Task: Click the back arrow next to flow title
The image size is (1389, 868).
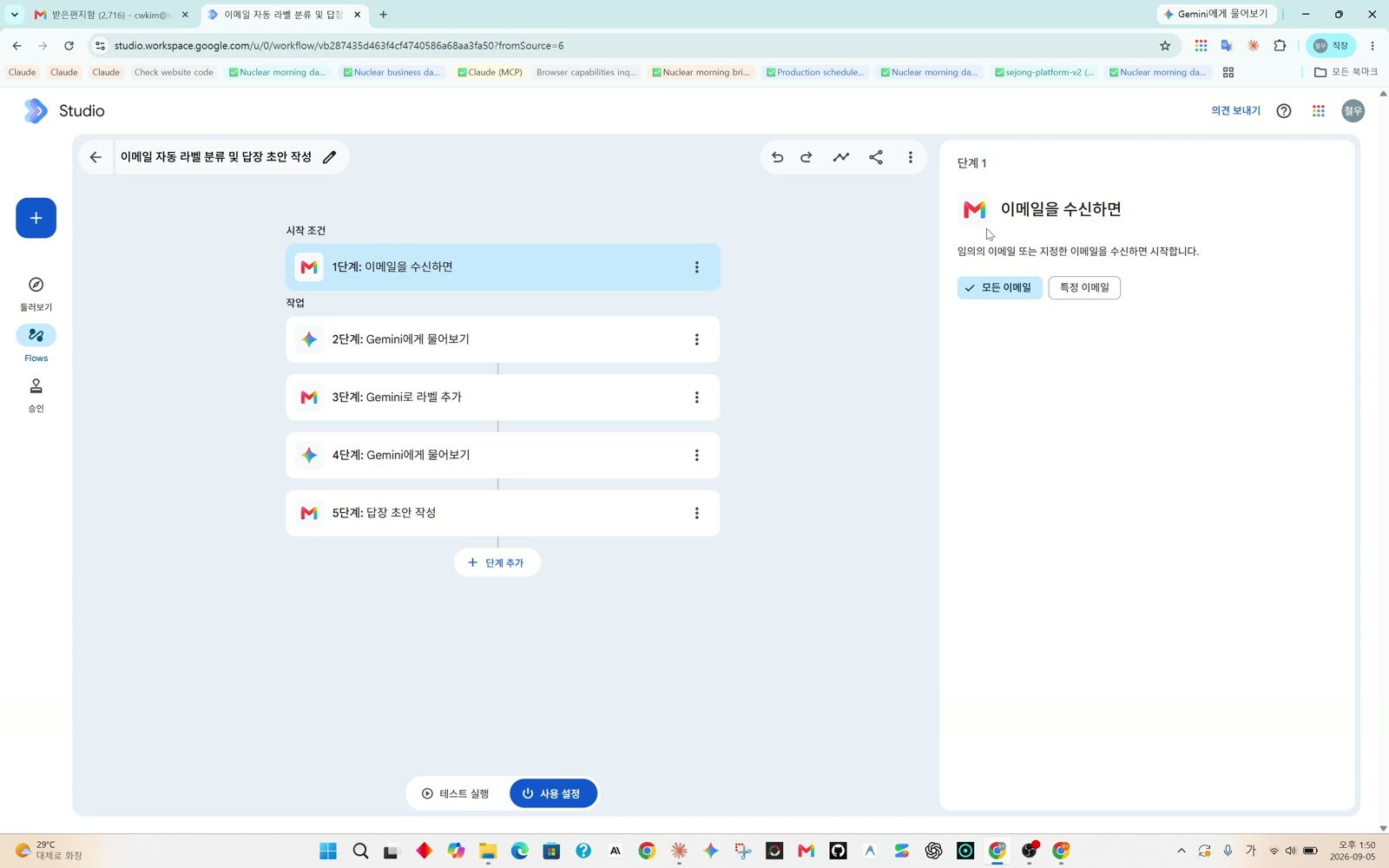Action: click(95, 157)
